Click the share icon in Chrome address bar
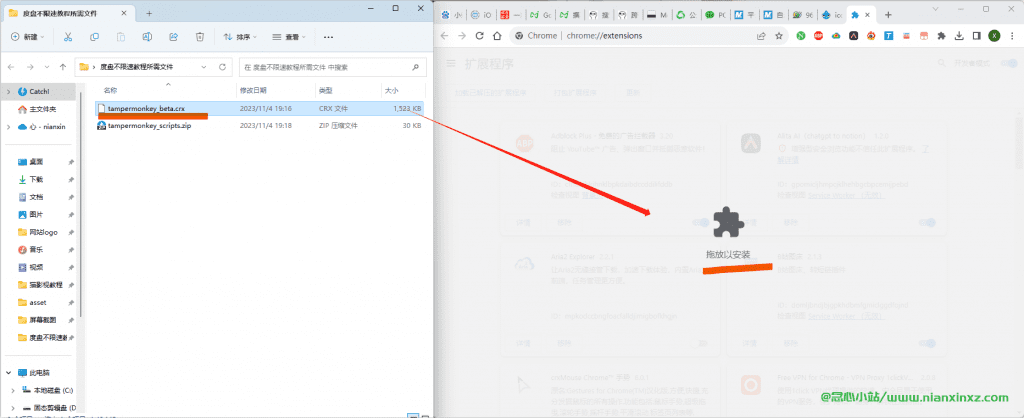 [761, 36]
